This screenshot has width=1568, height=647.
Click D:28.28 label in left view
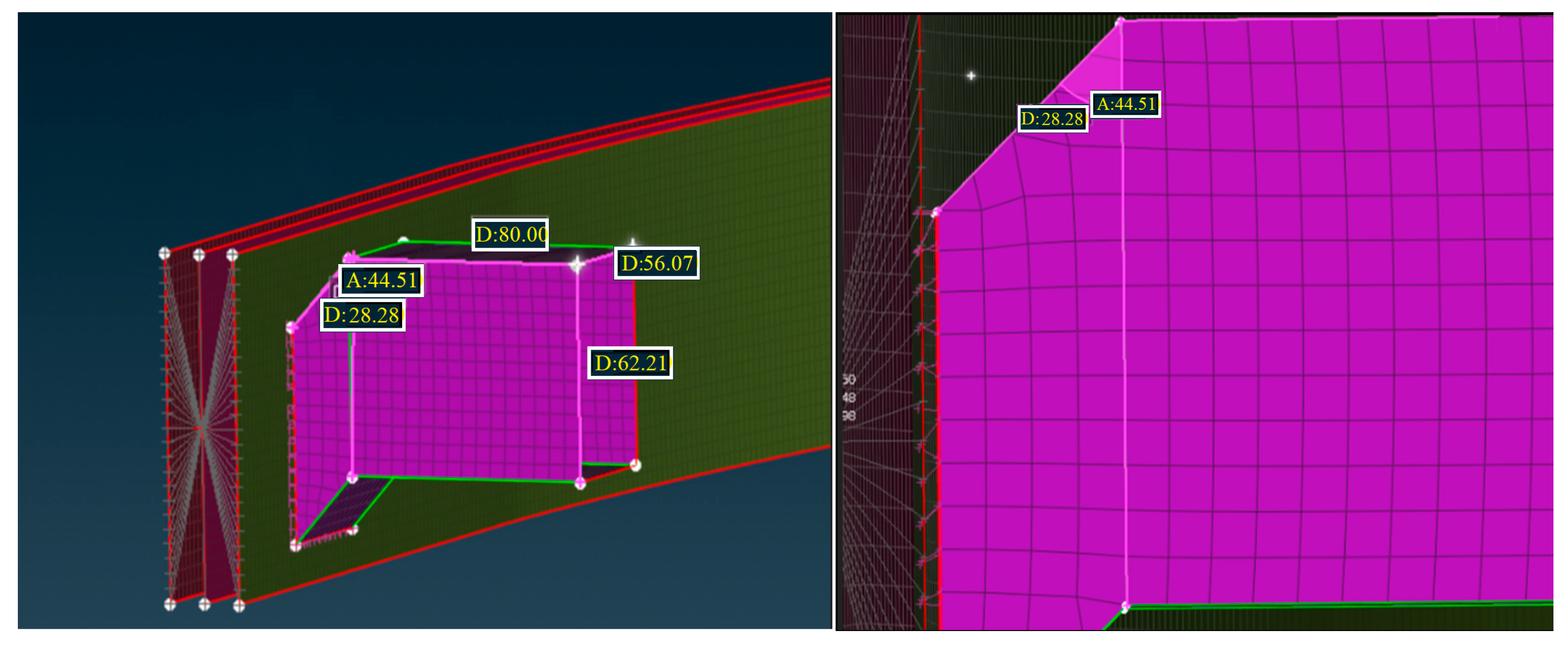click(x=362, y=315)
